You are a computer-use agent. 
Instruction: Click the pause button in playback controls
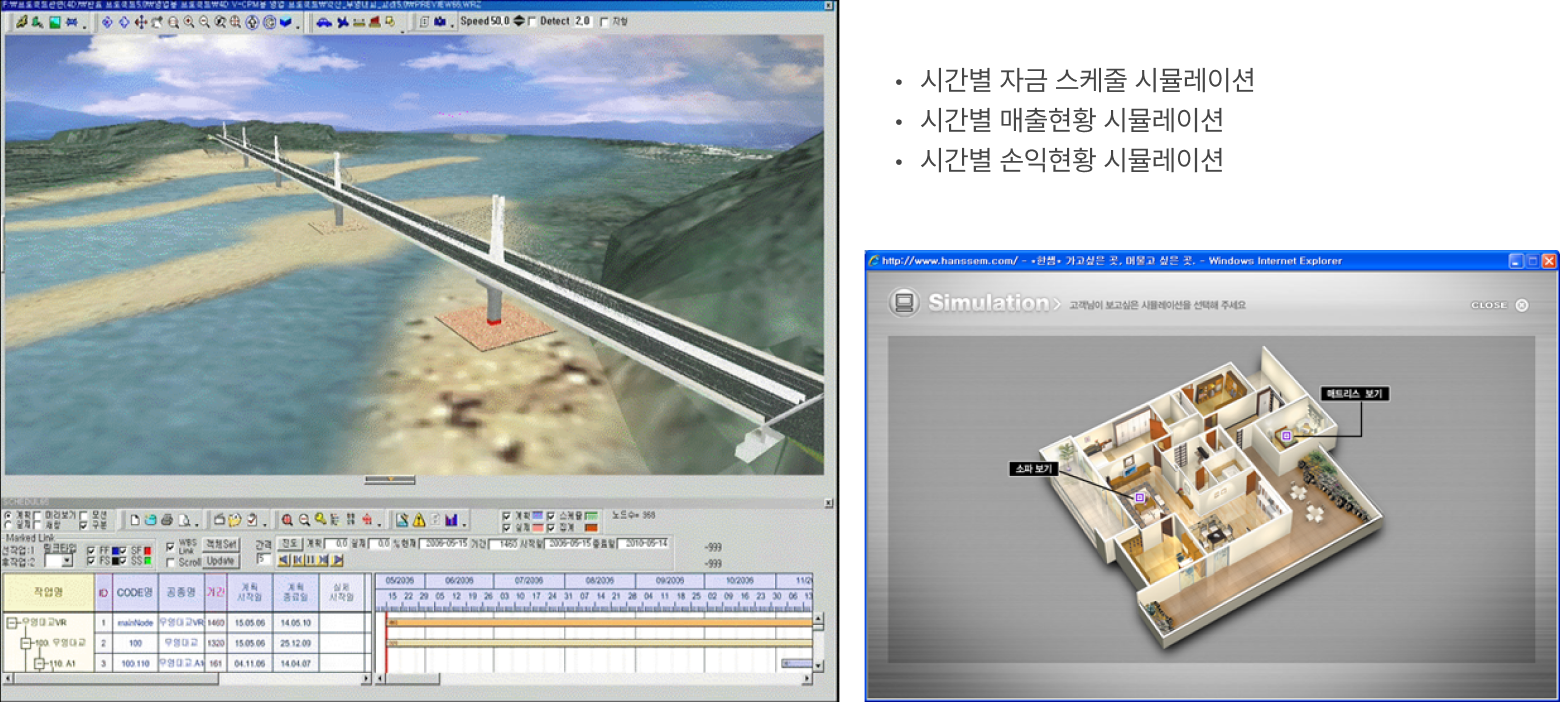pos(311,560)
